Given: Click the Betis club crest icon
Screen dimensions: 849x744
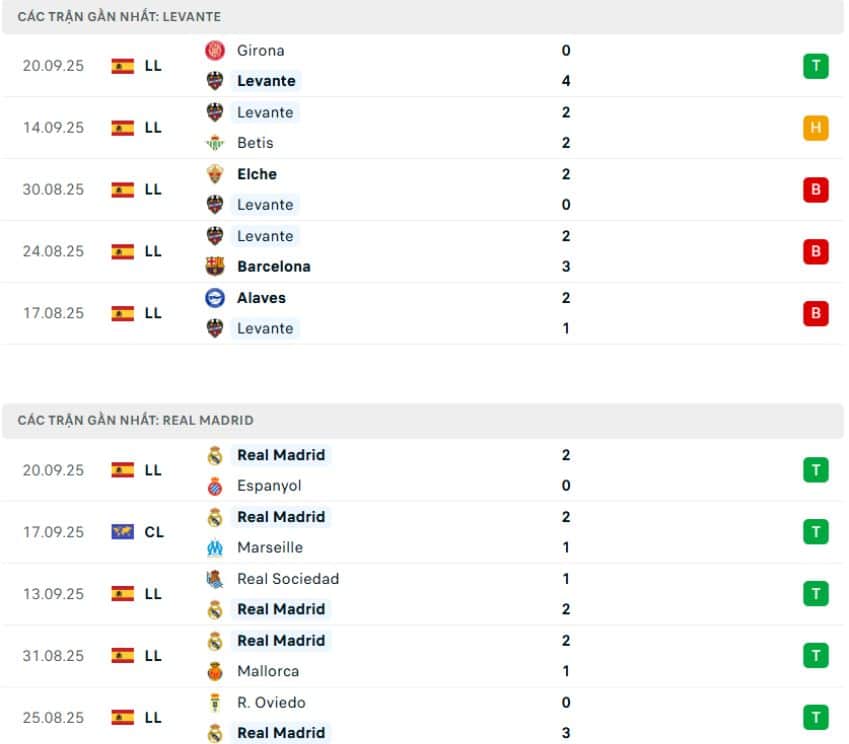Looking at the screenshot, I should click(214, 143).
